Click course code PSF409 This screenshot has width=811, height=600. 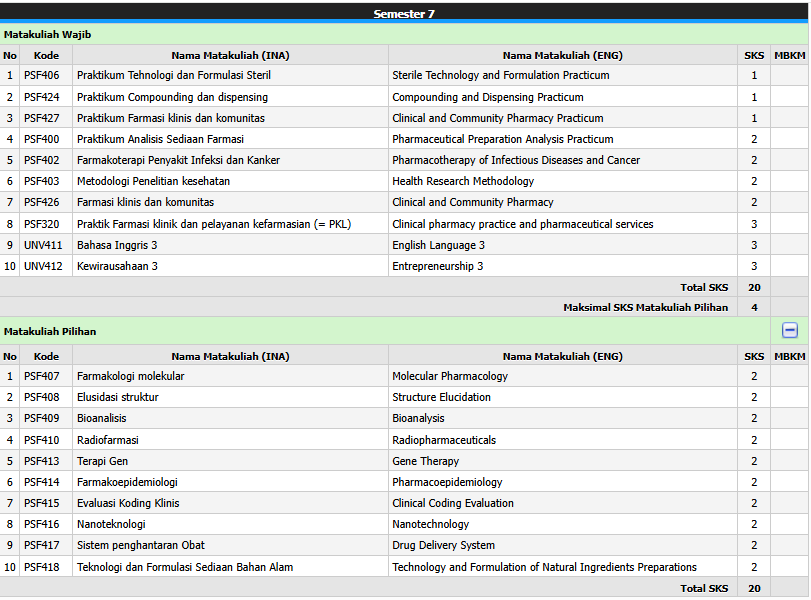coord(41,418)
